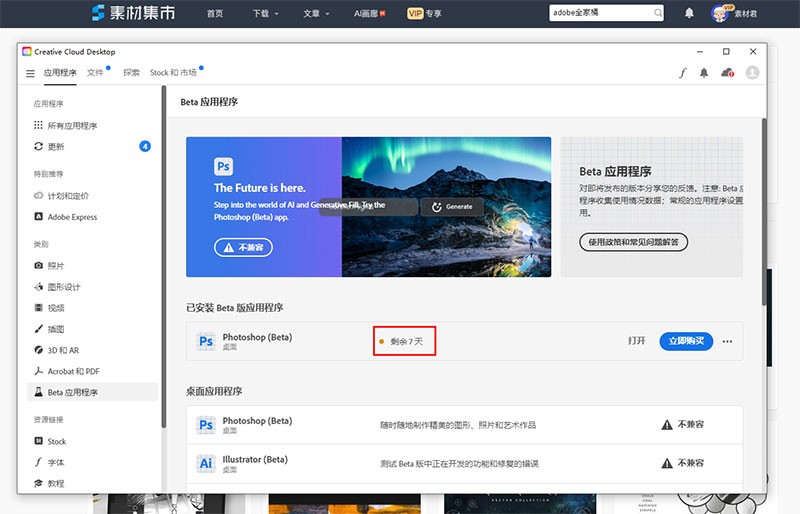Open website Home menu item
The height and width of the screenshot is (514, 800).
tap(215, 14)
